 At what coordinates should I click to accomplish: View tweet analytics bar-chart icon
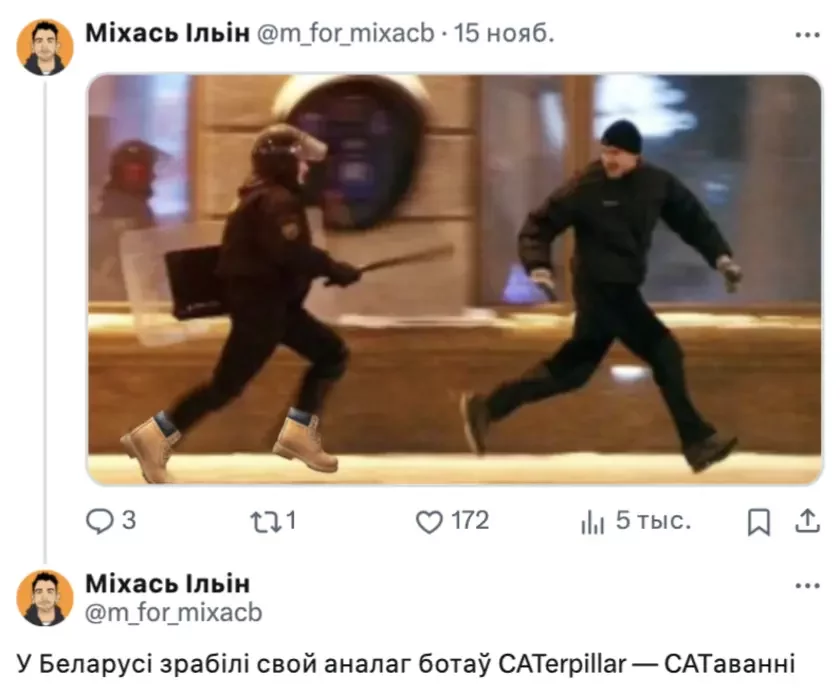592,522
